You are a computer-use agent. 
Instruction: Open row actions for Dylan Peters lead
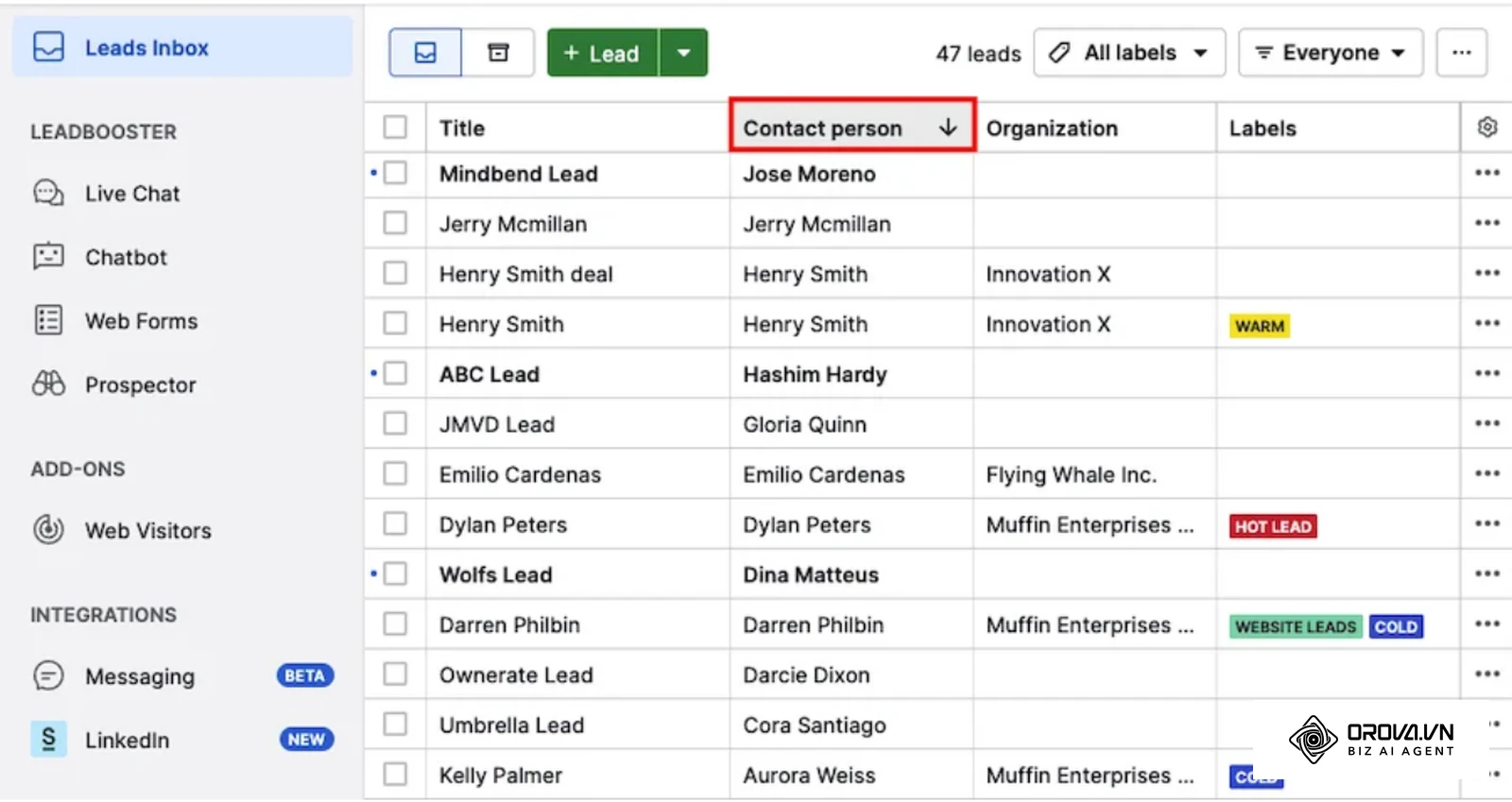pyautogui.click(x=1487, y=523)
